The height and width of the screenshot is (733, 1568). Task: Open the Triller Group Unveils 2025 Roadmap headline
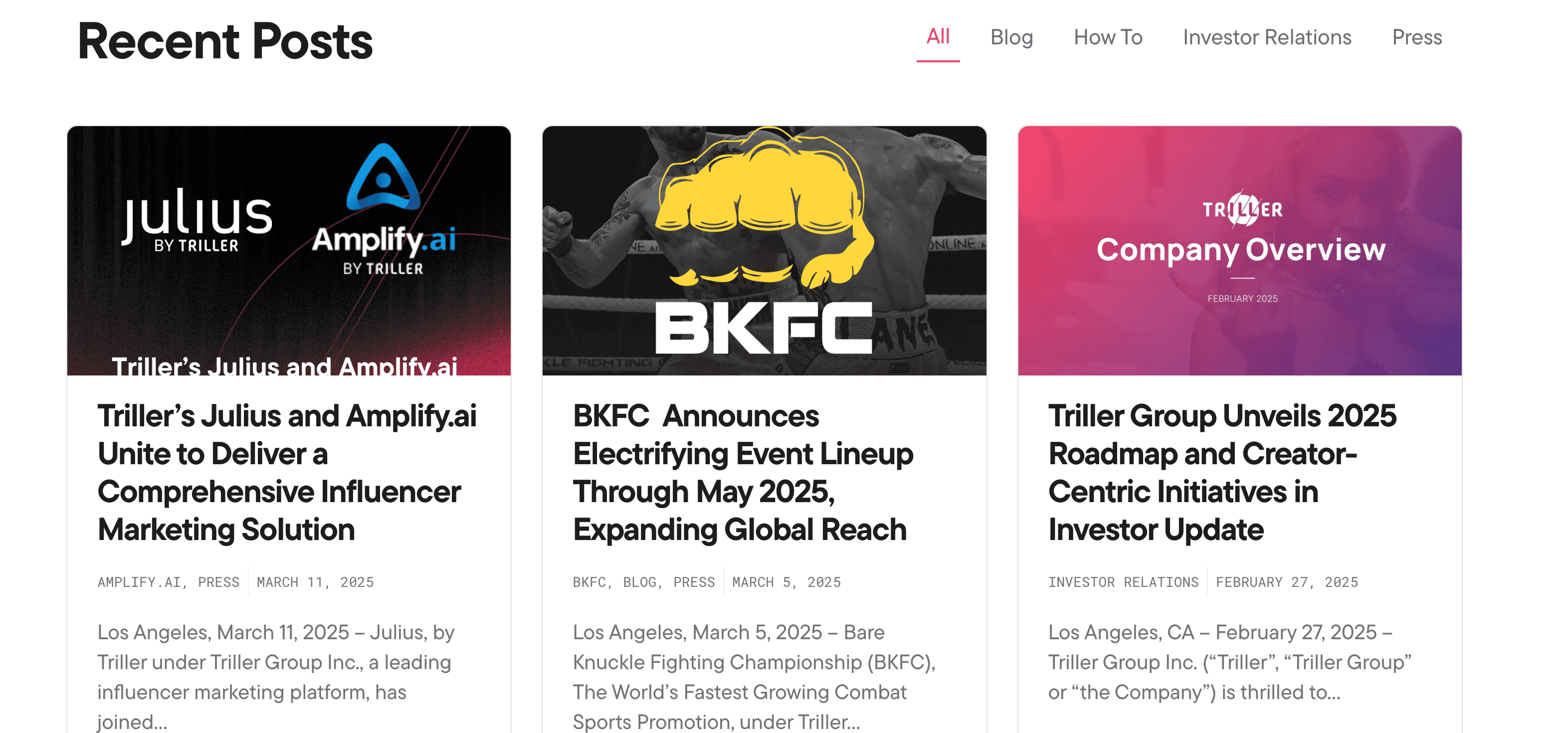[x=1222, y=472]
